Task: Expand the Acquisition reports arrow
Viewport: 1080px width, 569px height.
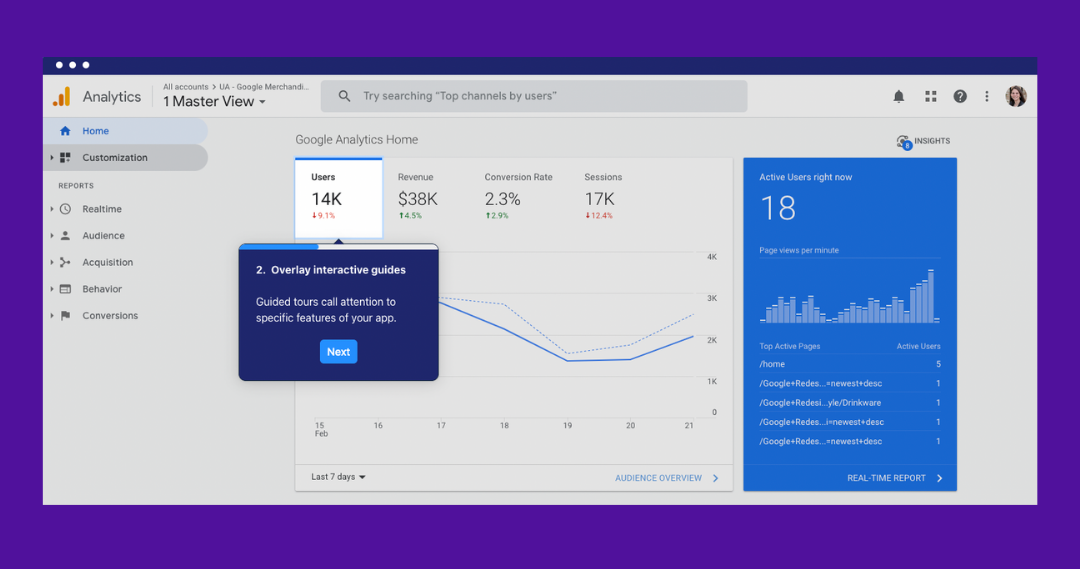Action: 52,262
